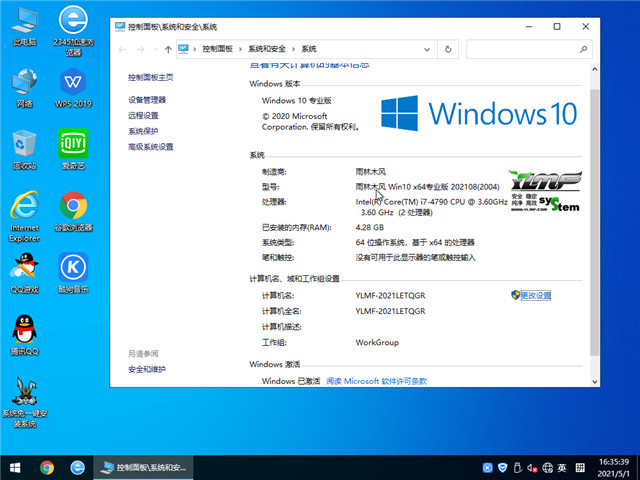Click the window title bar system icon

coord(120,27)
